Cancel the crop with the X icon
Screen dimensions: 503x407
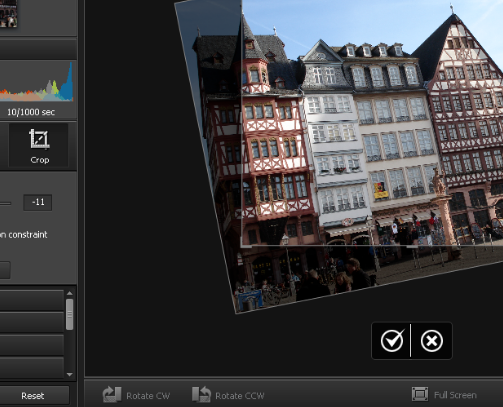coord(432,341)
